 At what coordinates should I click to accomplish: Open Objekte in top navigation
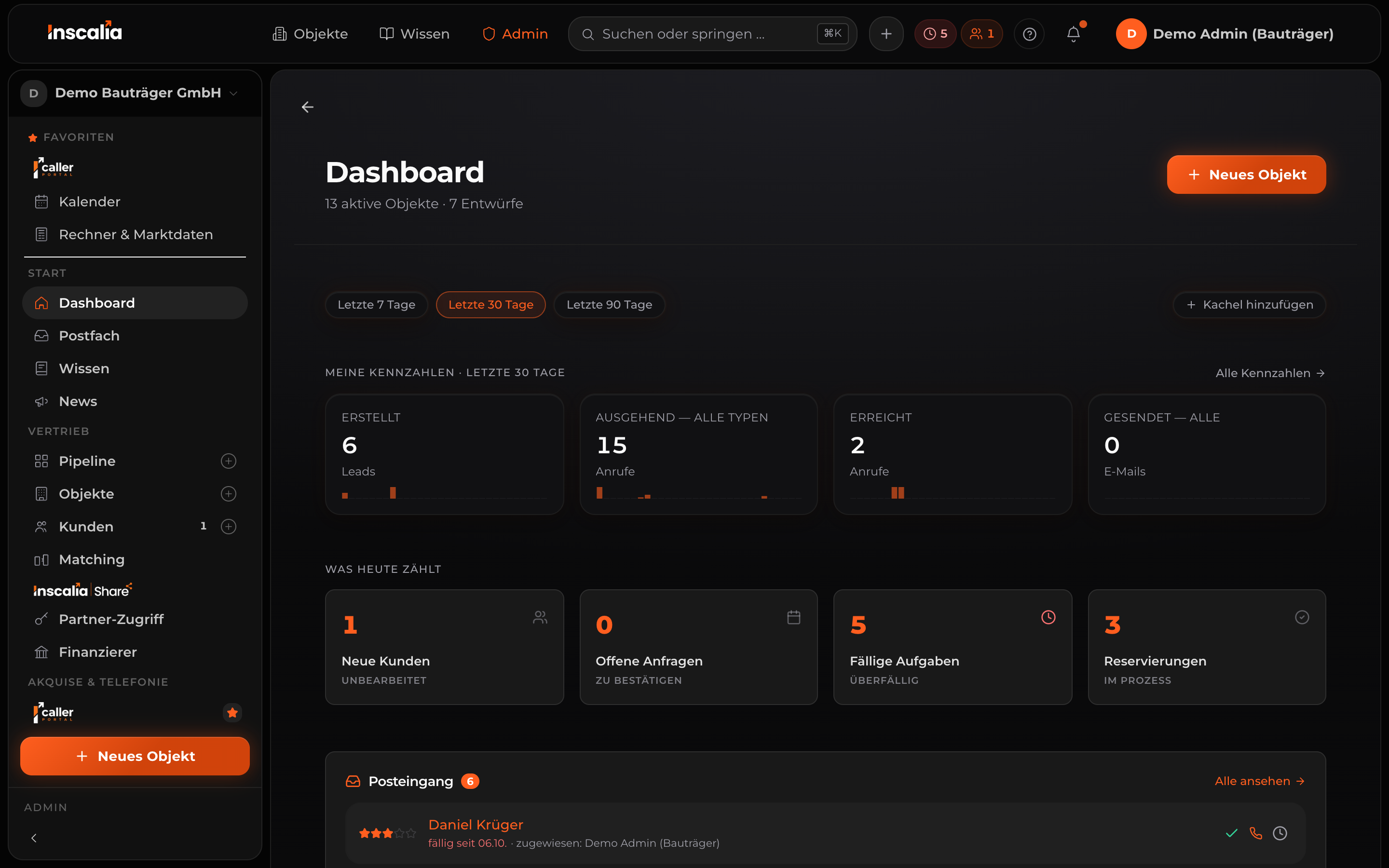click(311, 34)
